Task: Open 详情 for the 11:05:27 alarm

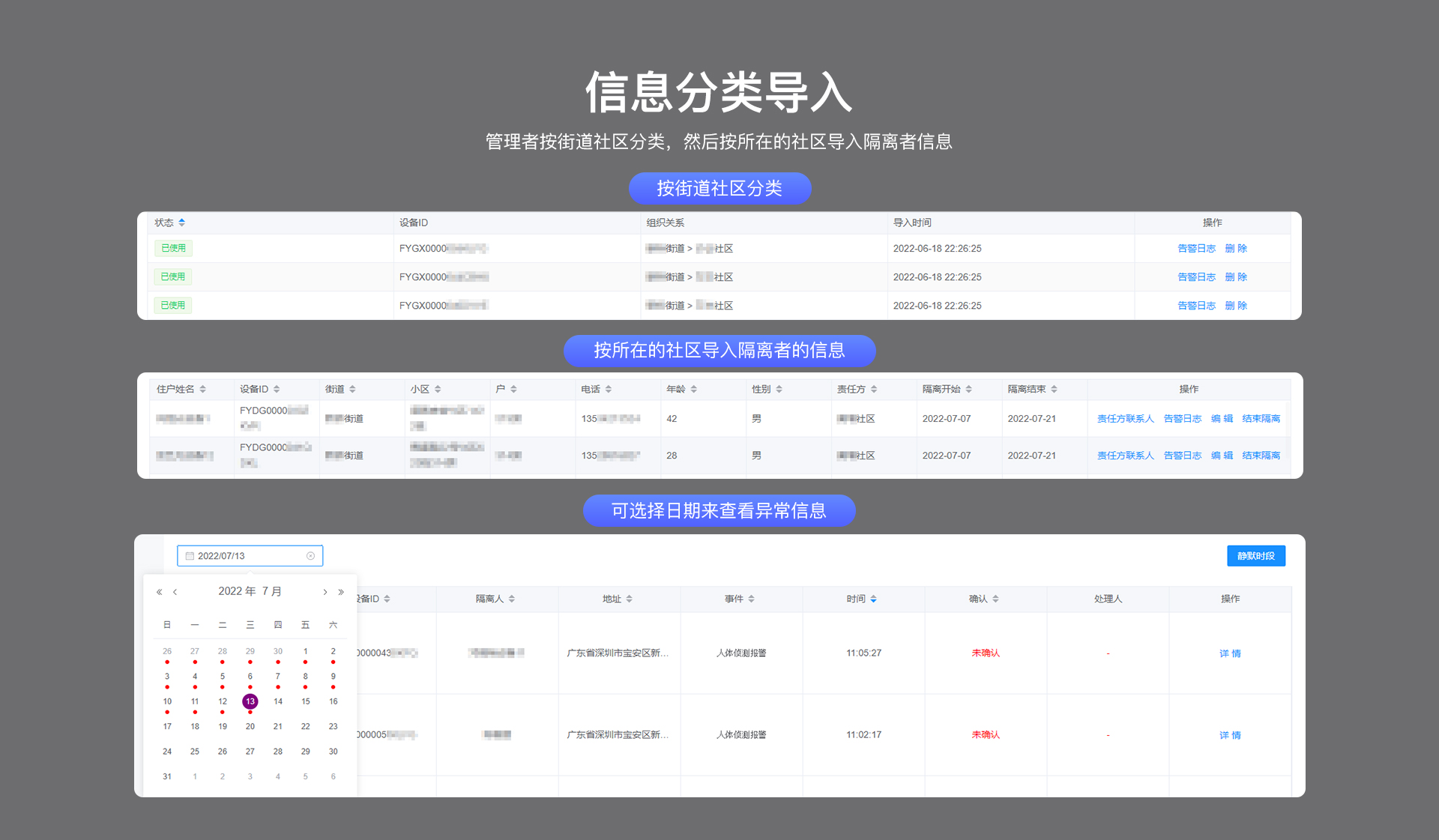Action: (x=1230, y=653)
